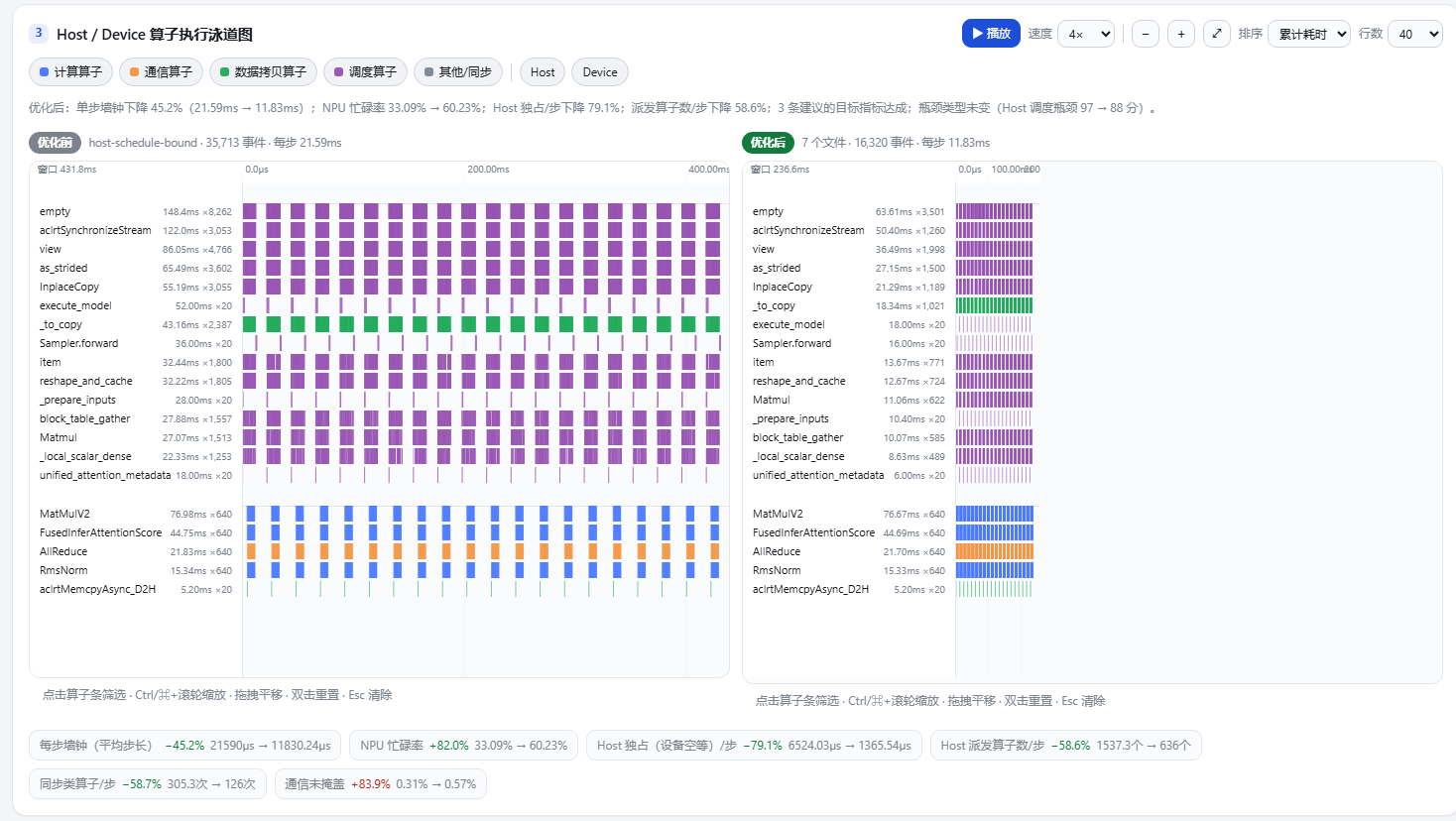Click the green 优化后 badge
1456x821 pixels.
[x=768, y=143]
